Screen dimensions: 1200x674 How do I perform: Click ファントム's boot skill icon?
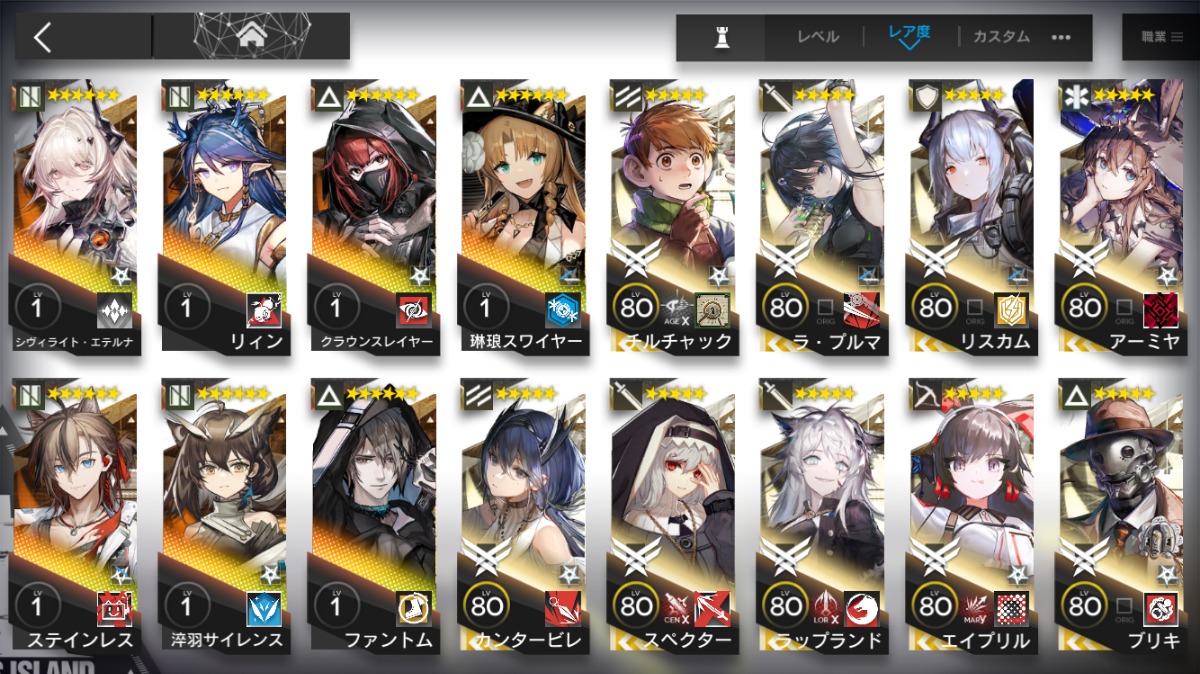[x=414, y=608]
